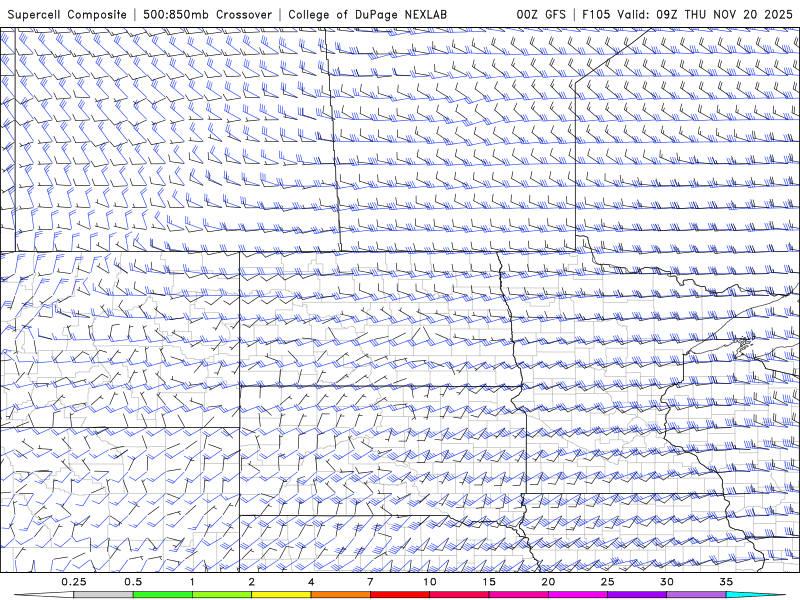Click the legend value 4
Viewport: 800px width, 600px height.
[x=311, y=582]
